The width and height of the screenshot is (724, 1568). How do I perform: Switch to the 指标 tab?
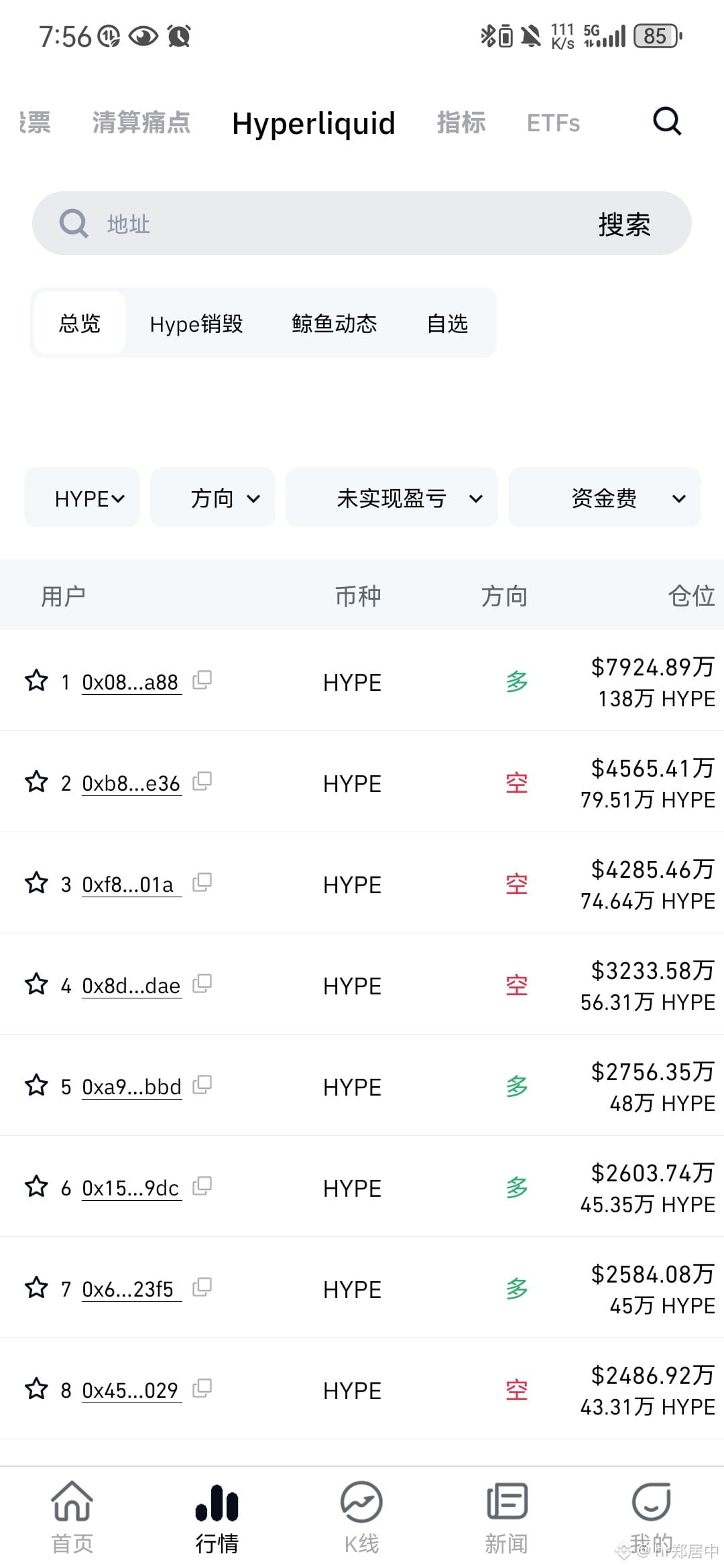tap(461, 123)
